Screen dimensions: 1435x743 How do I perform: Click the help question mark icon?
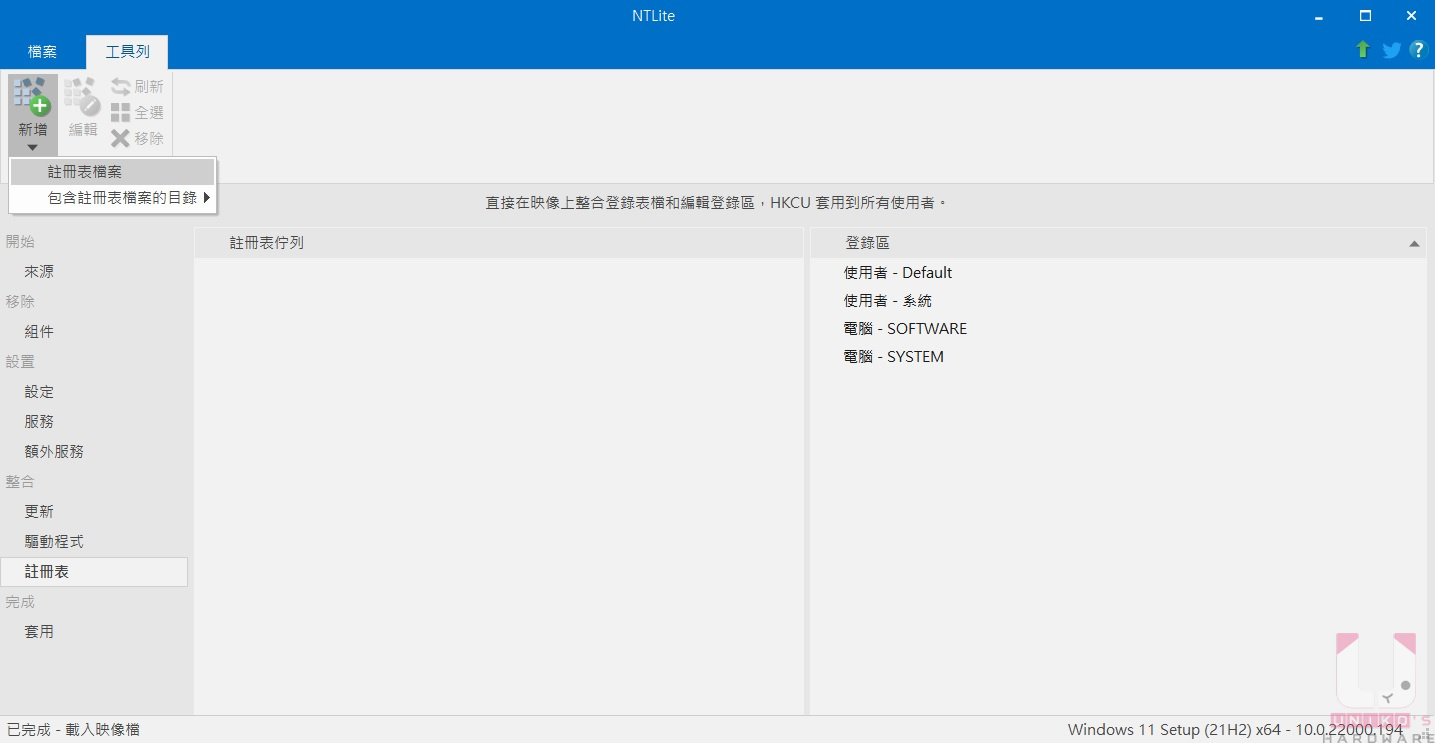pyautogui.click(x=1418, y=50)
